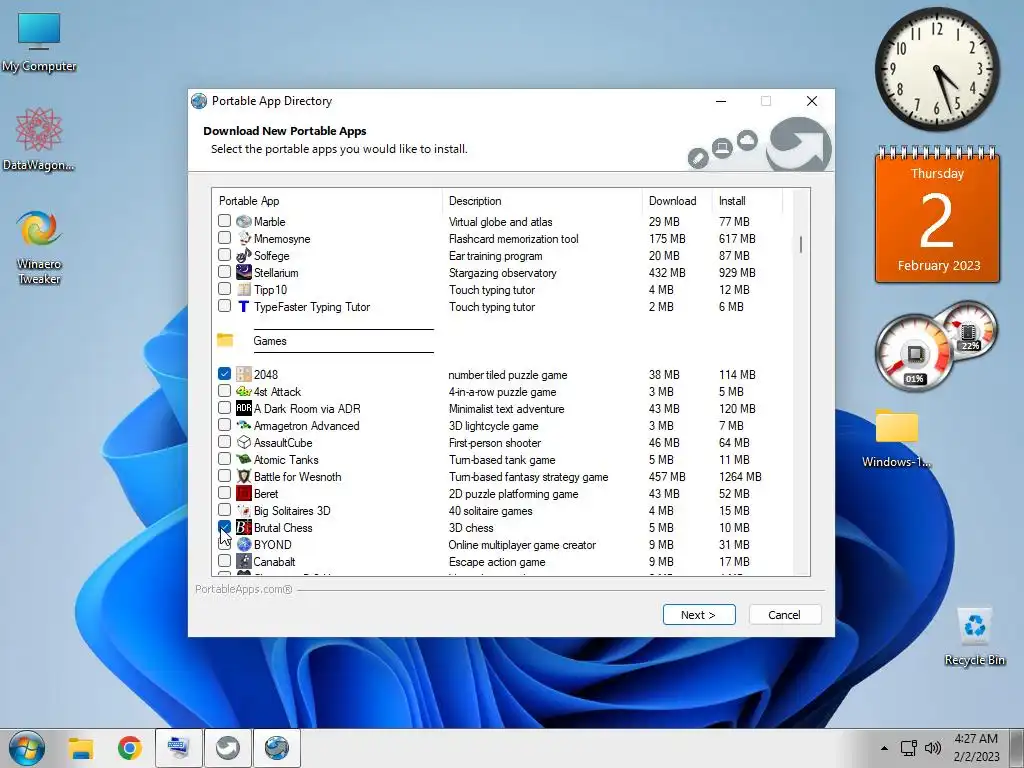Check the Big Solitaires 3D checkbox
The height and width of the screenshot is (768, 1024).
tap(224, 509)
